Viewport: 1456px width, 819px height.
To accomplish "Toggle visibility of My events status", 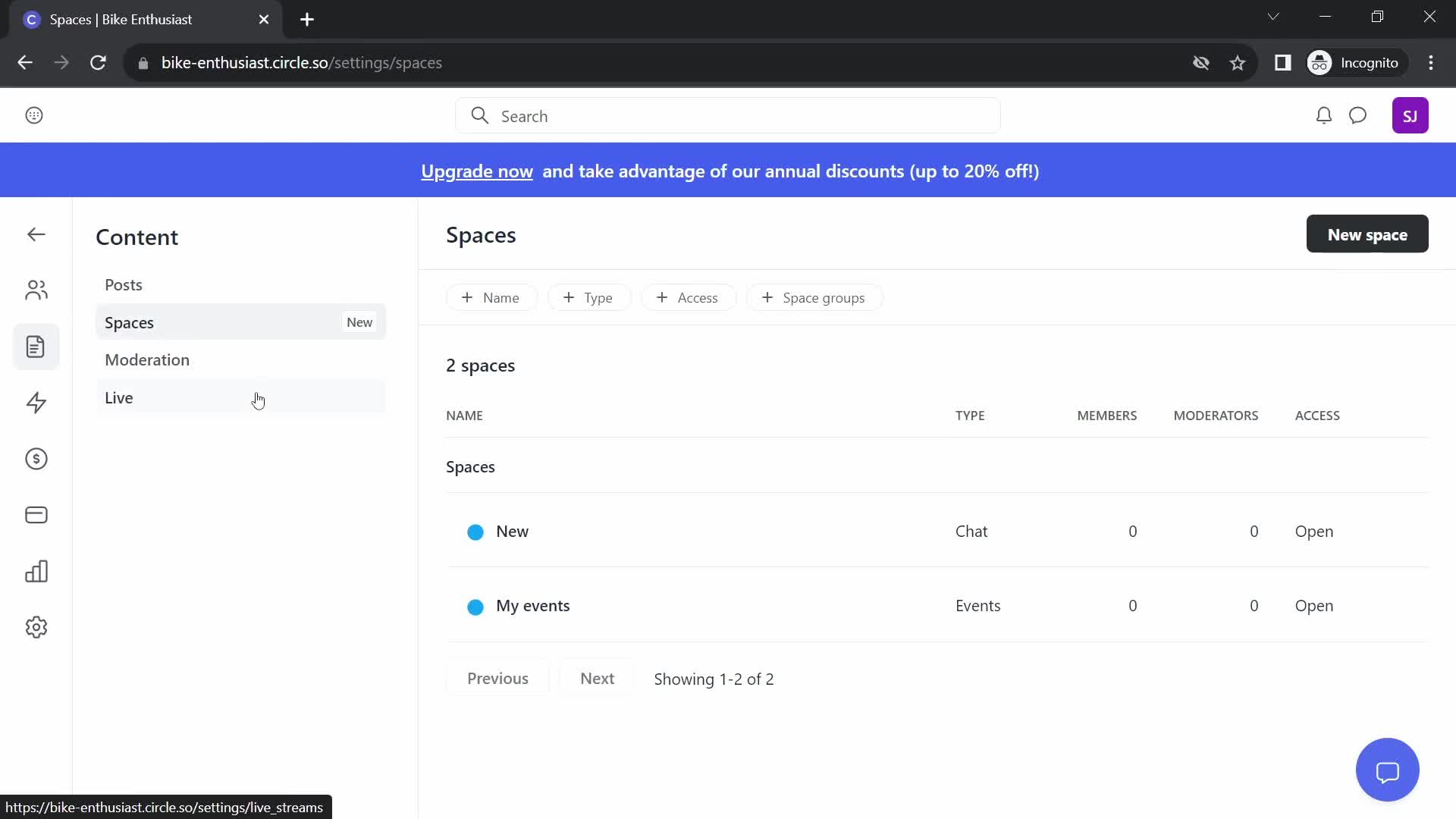I will click(x=476, y=606).
